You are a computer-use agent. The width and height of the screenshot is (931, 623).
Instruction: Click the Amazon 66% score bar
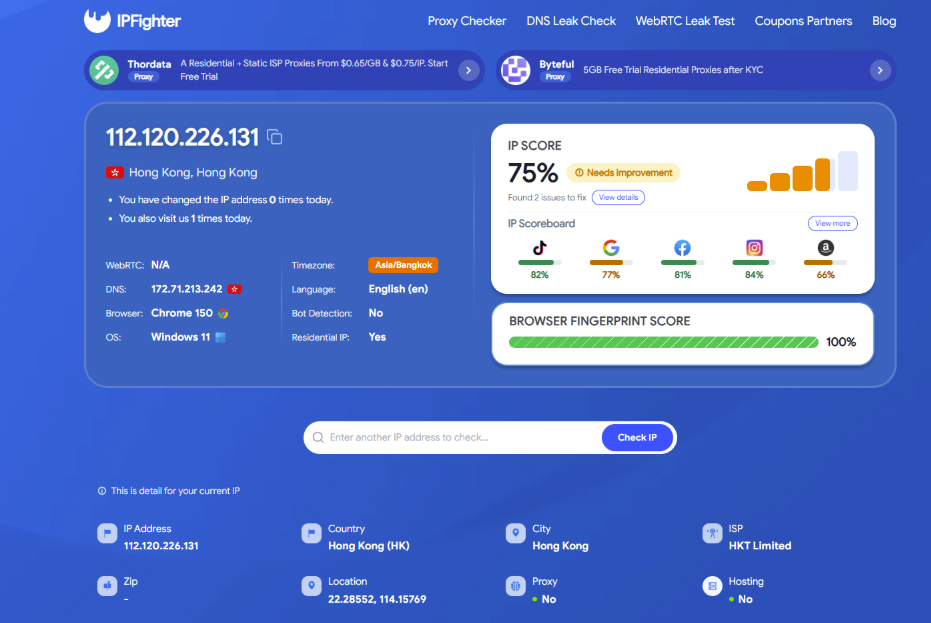click(825, 263)
